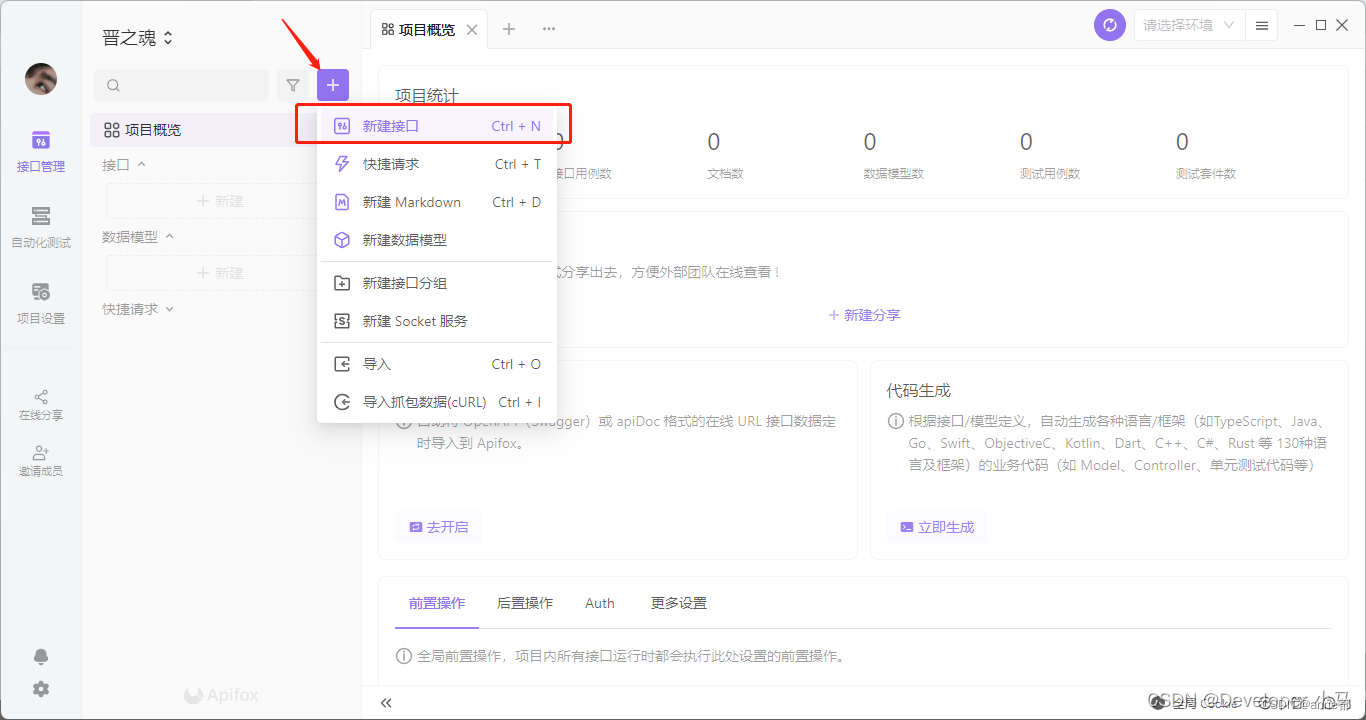Click the 文档数 count
Screen dimensions: 1366x720
pyautogui.click(x=713, y=142)
